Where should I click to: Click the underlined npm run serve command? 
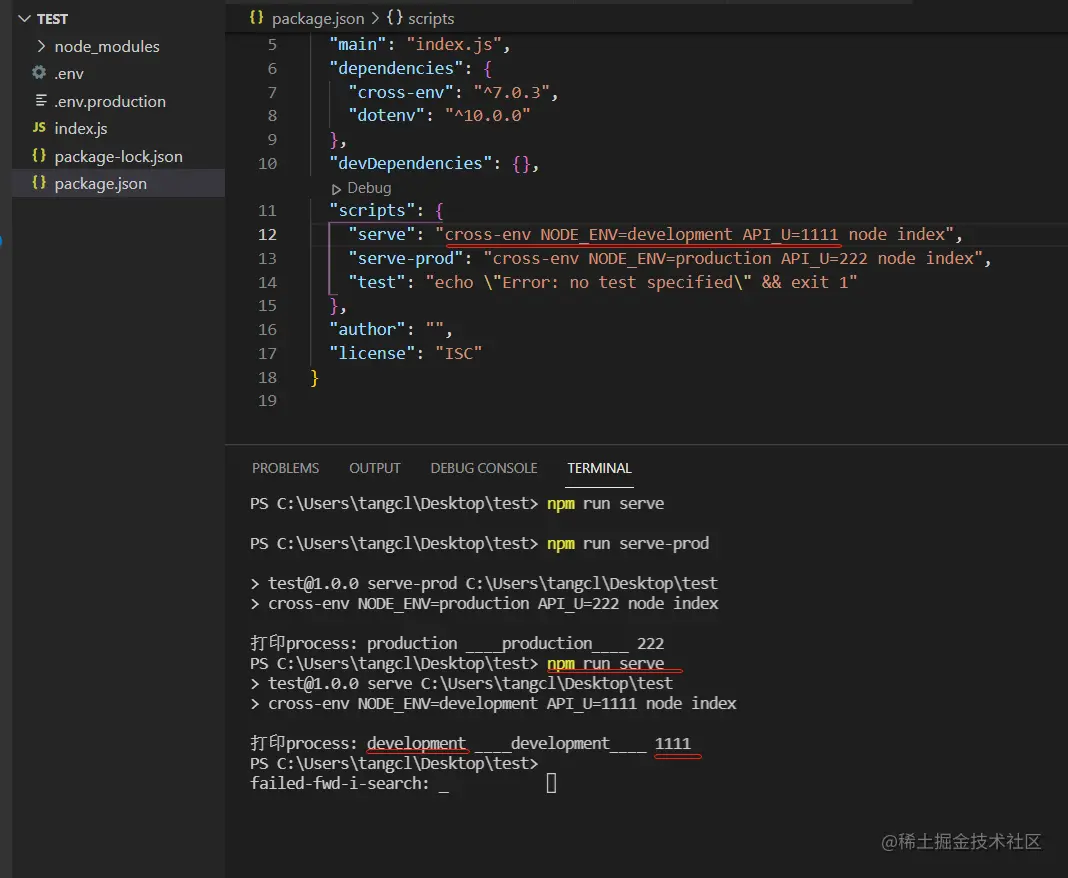click(606, 664)
